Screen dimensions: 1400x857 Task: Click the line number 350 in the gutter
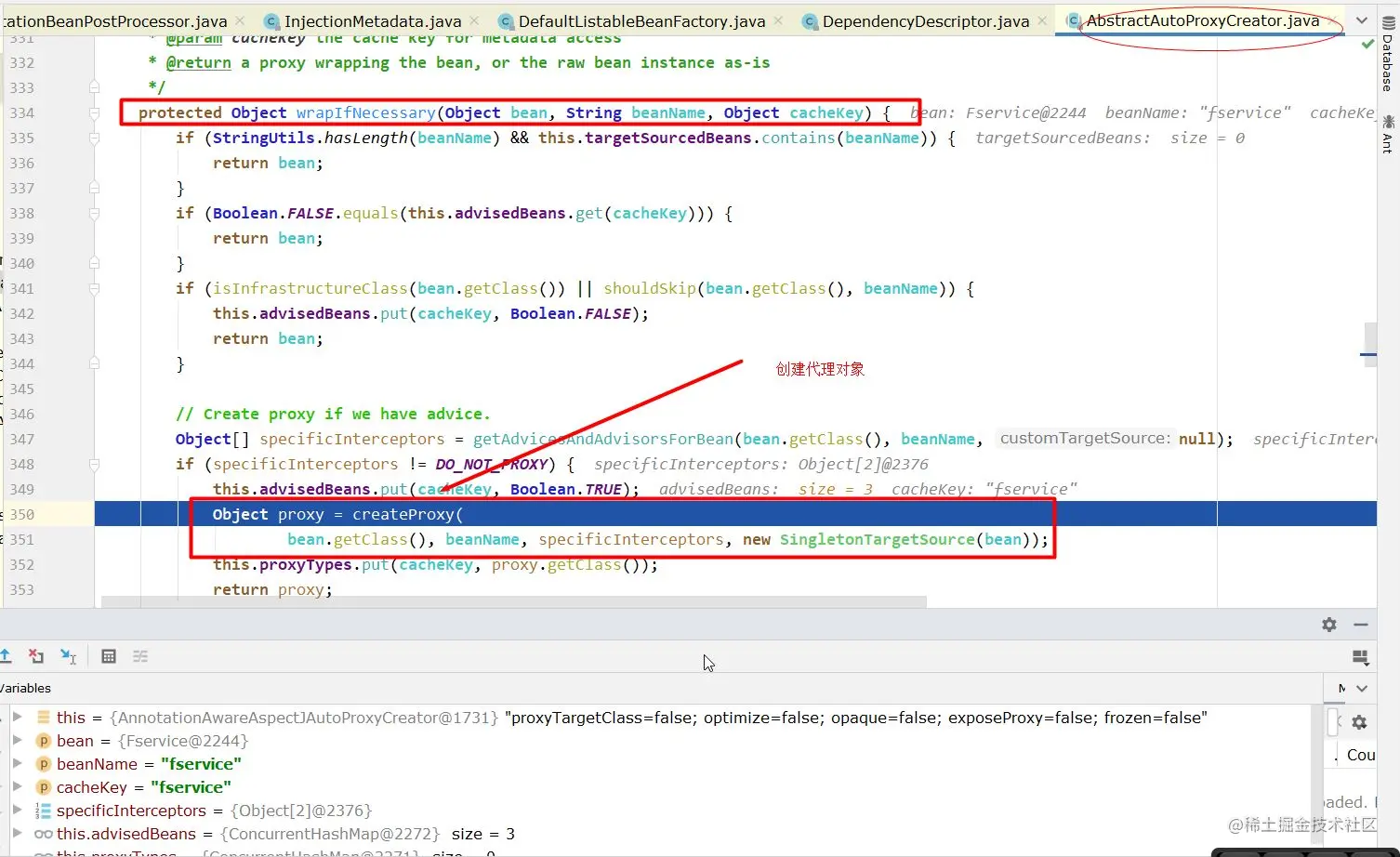tap(21, 514)
